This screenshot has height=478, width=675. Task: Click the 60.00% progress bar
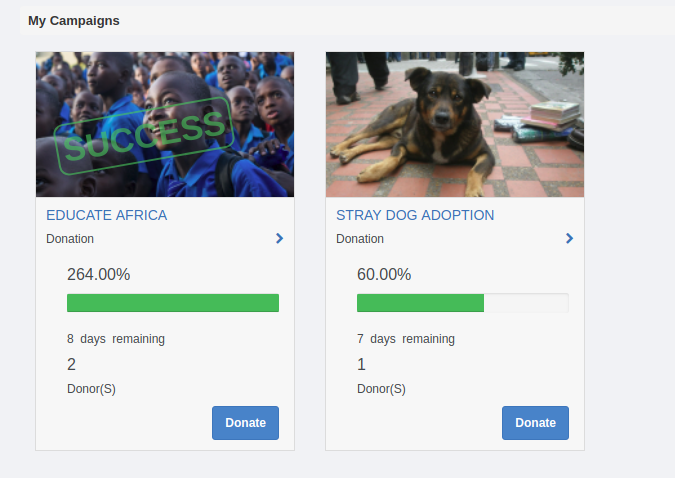(462, 303)
